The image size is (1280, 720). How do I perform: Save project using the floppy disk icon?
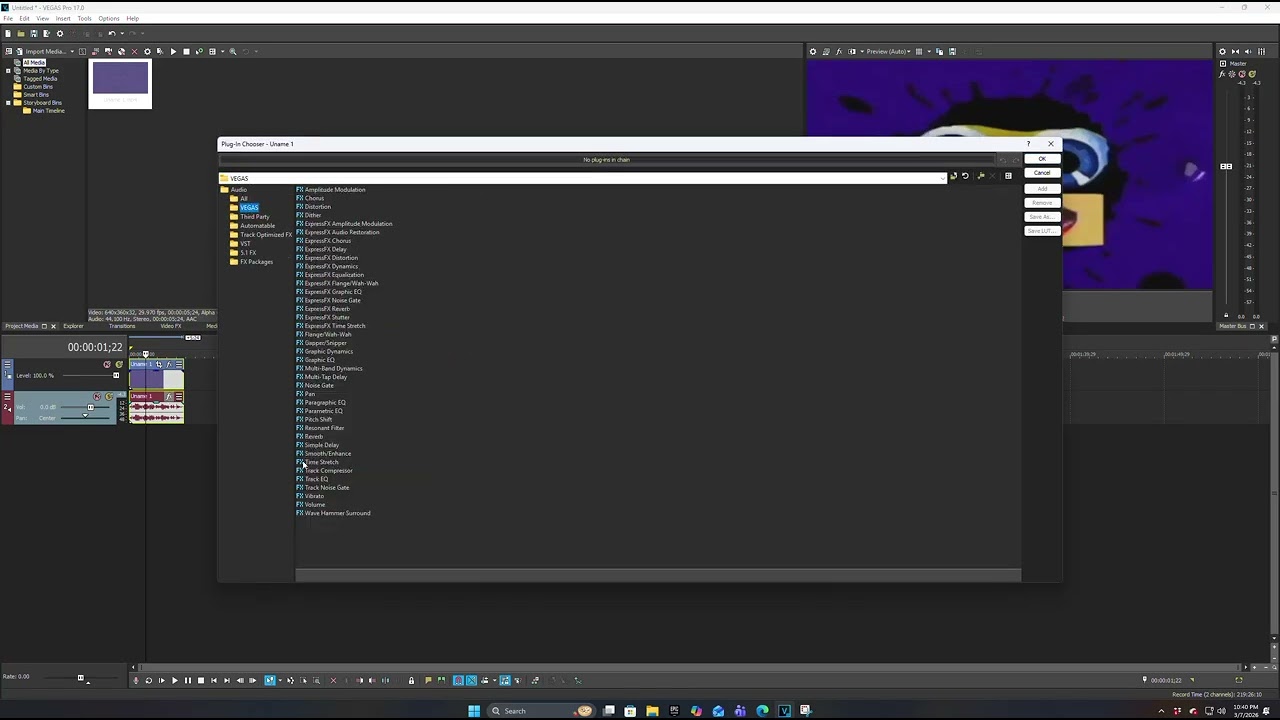click(x=34, y=33)
